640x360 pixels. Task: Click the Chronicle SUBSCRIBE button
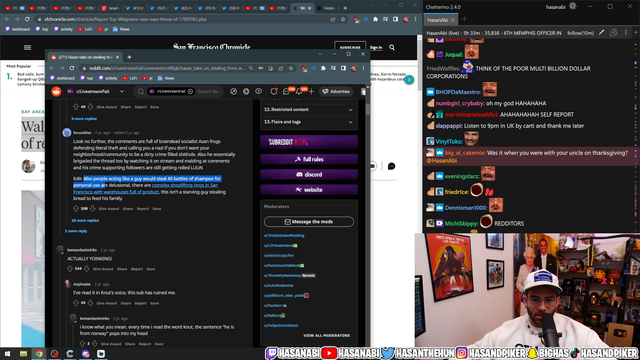click(x=350, y=47)
